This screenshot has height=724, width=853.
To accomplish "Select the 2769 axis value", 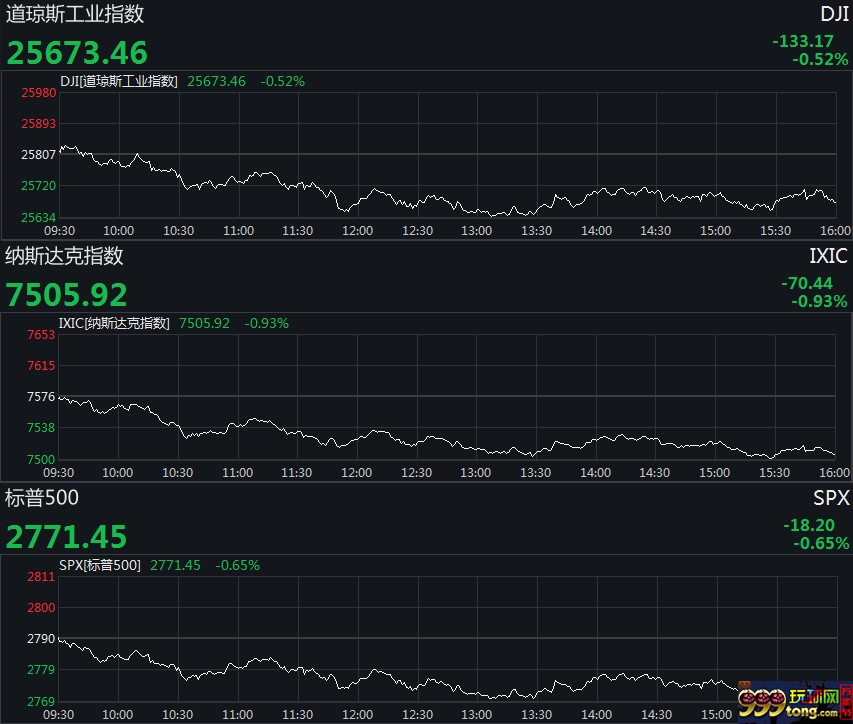I will click(x=41, y=701).
